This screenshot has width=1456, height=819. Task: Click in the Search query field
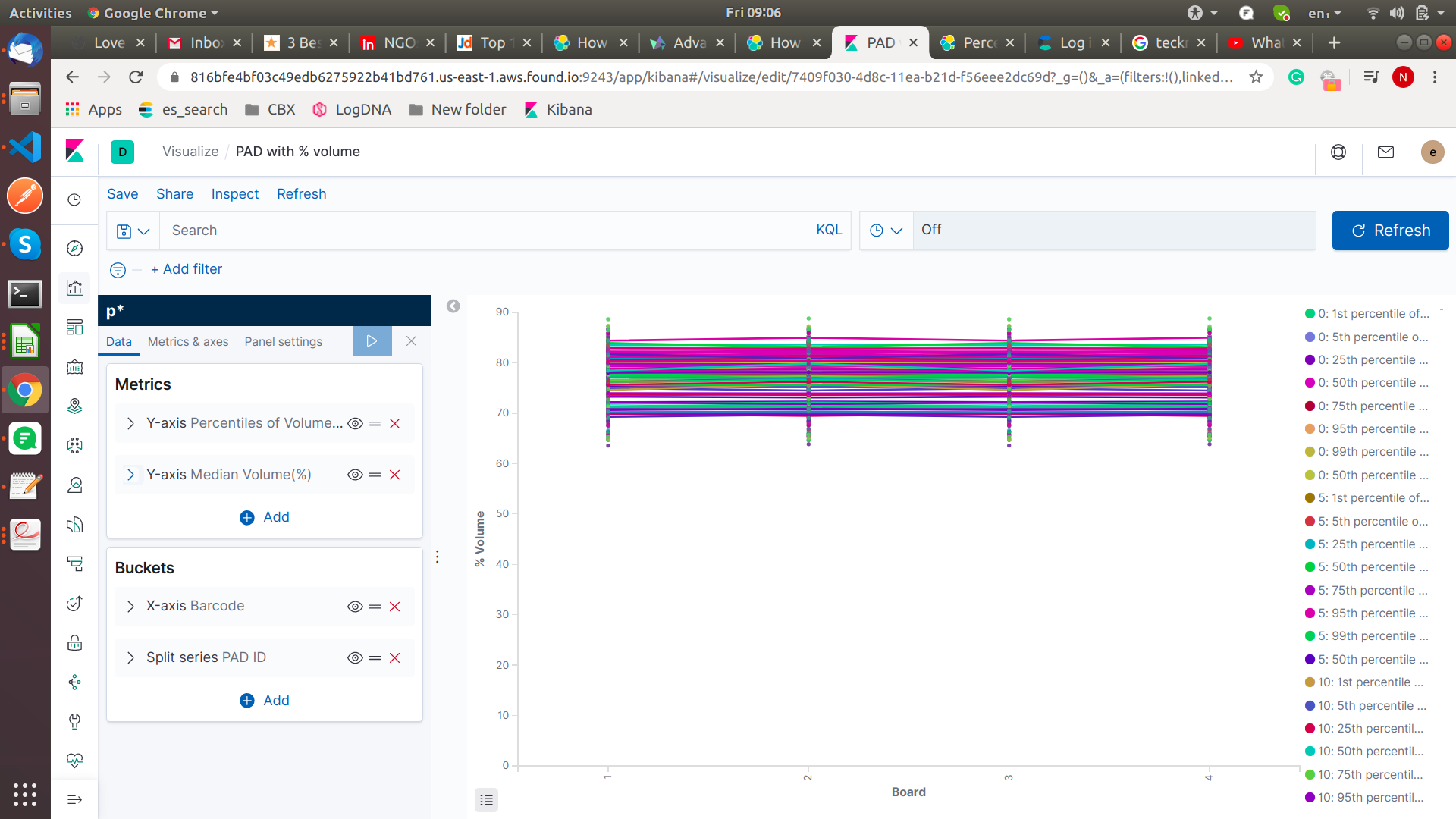pos(485,231)
